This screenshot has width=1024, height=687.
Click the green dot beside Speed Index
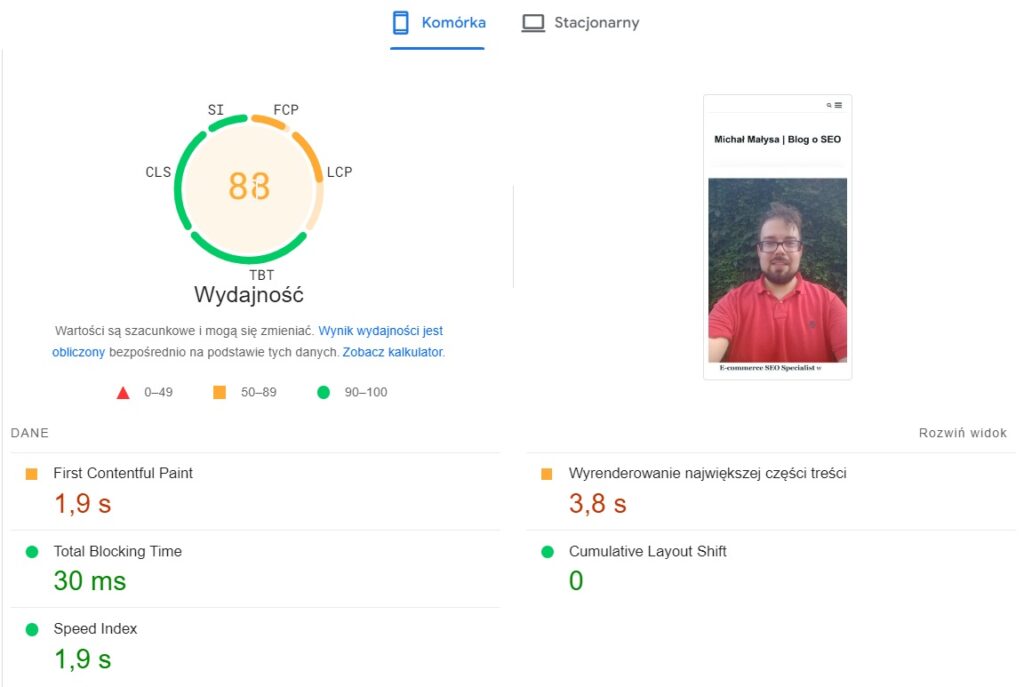pos(29,629)
